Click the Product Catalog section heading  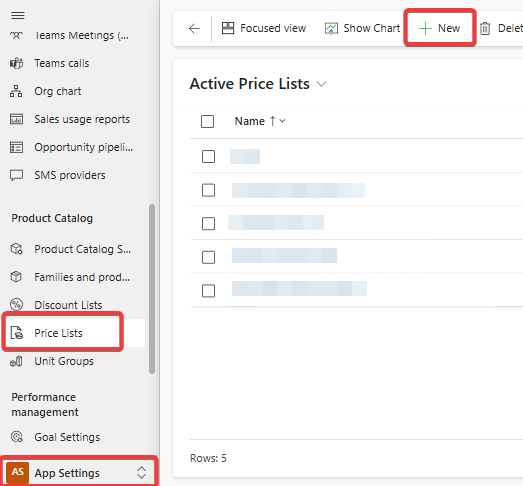coord(52,218)
